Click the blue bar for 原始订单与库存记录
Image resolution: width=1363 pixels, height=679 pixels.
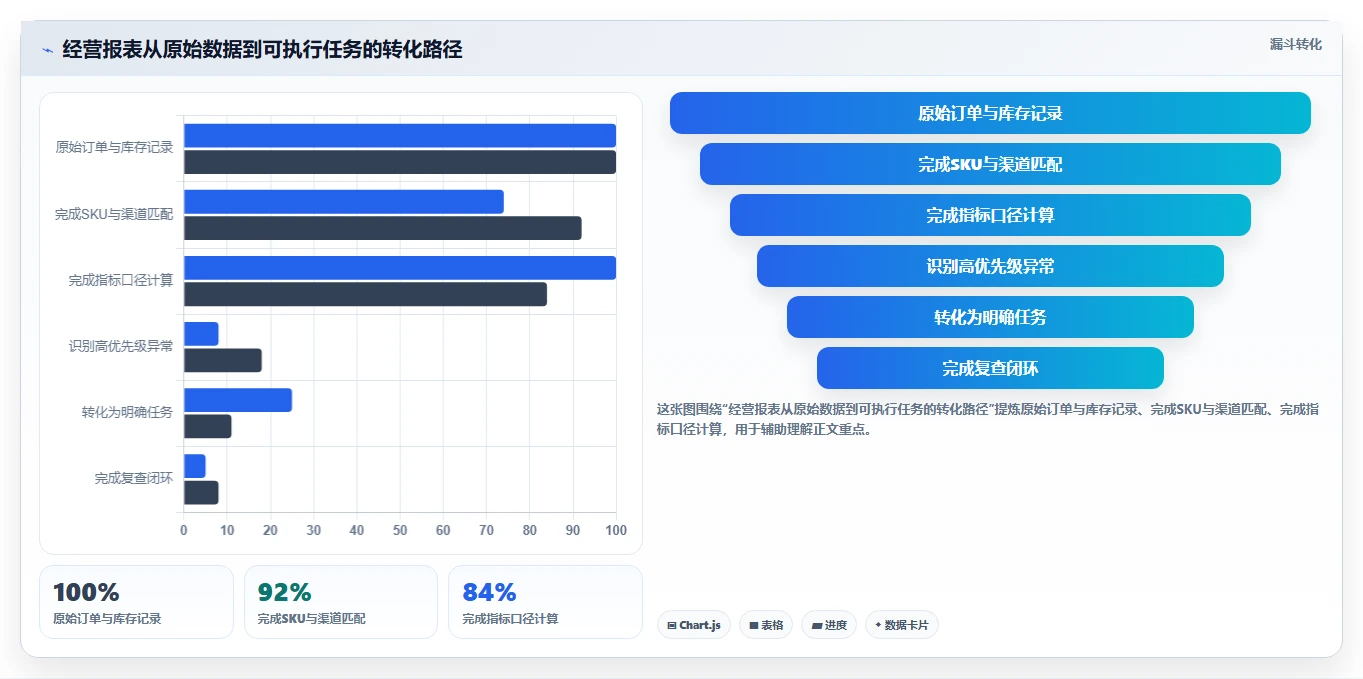coord(400,136)
